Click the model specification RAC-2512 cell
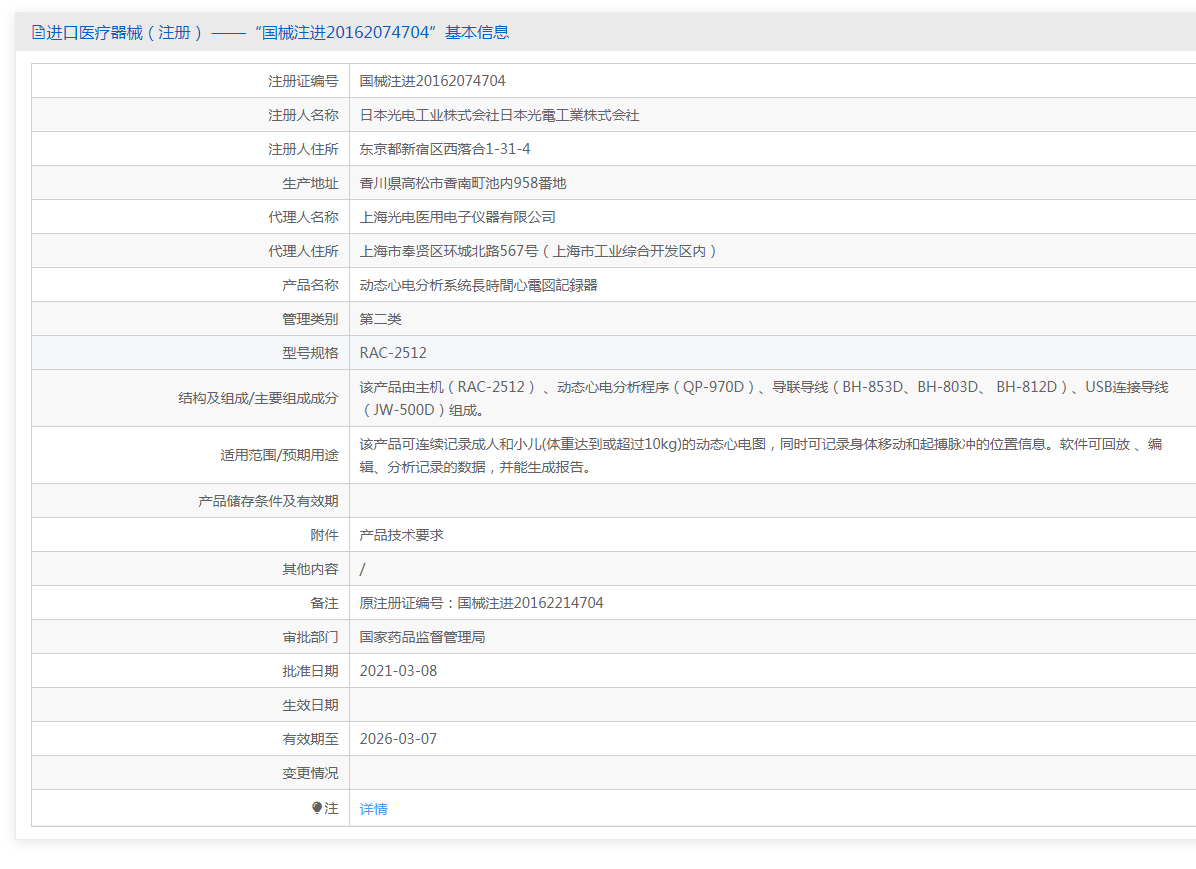1196x869 pixels. 393,353
